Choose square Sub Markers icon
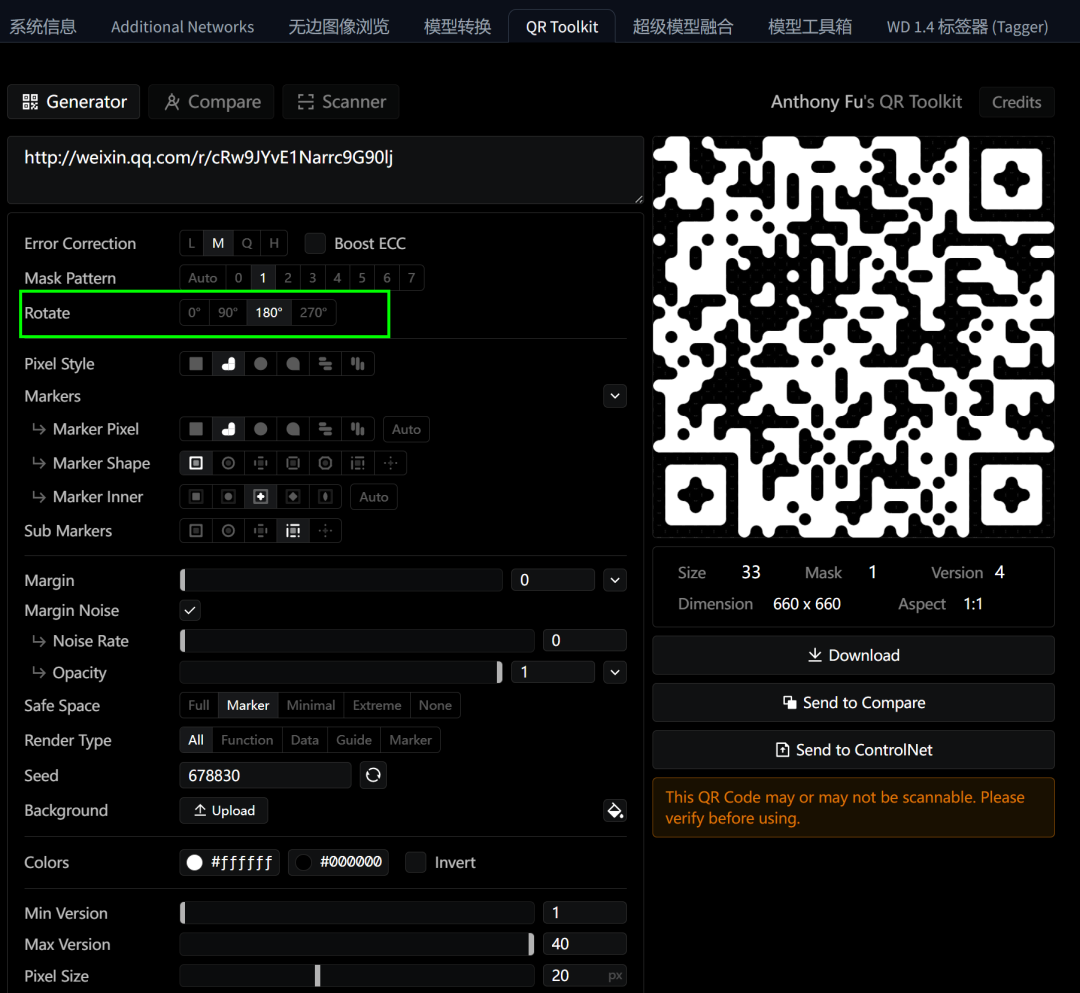Viewport: 1080px width, 993px height. tap(196, 531)
